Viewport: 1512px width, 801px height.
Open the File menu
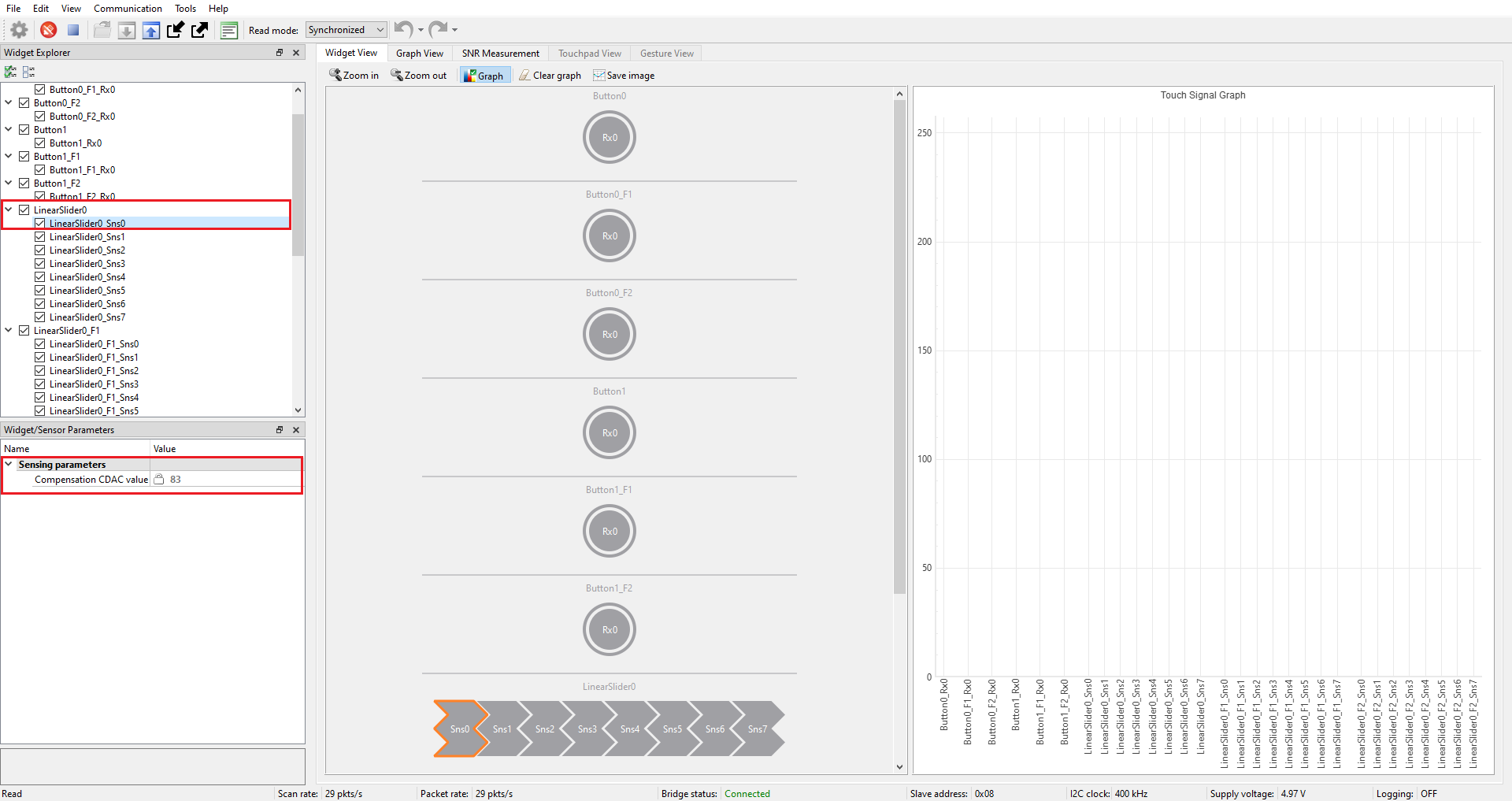click(x=13, y=9)
